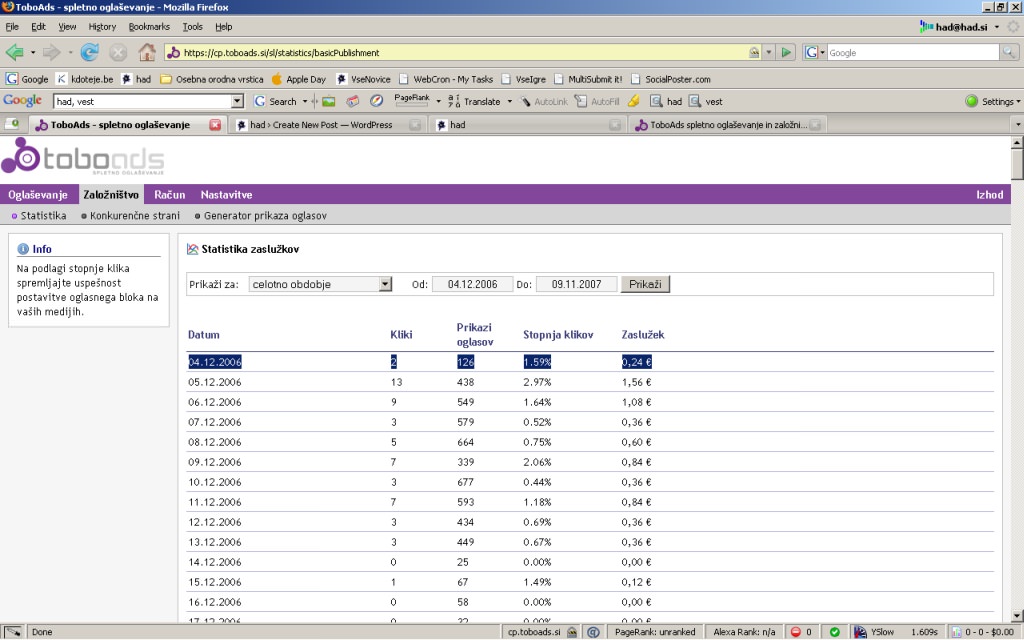Open the Oglaševanje section
Viewport: 1024px width, 640px height.
tap(38, 195)
